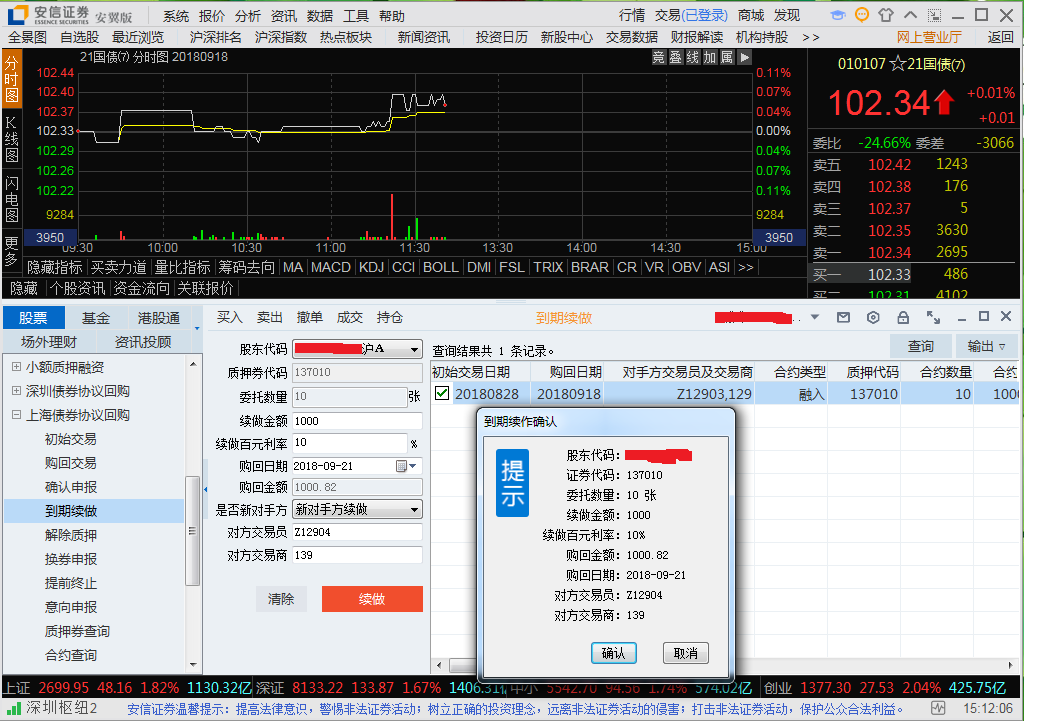The image size is (1041, 721).
Task: Click the 清除 clear button
Action: click(x=281, y=599)
